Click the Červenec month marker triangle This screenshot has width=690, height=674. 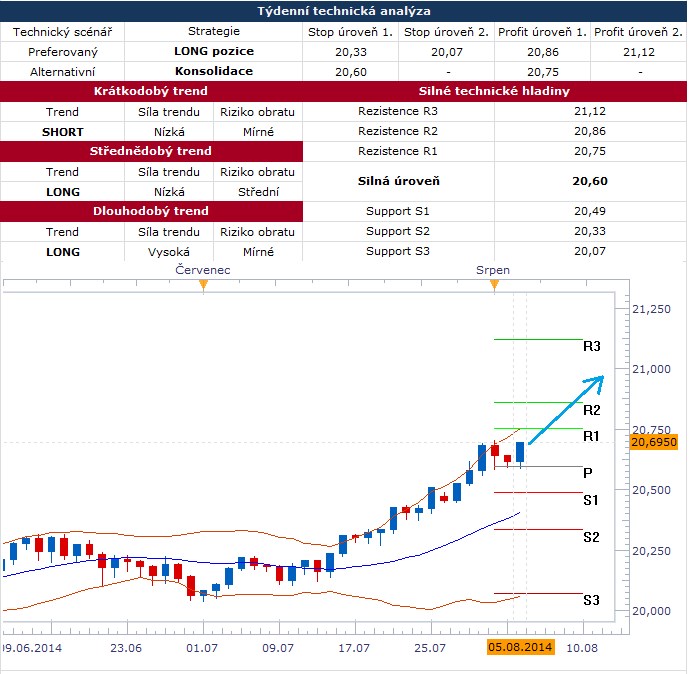[x=203, y=285]
